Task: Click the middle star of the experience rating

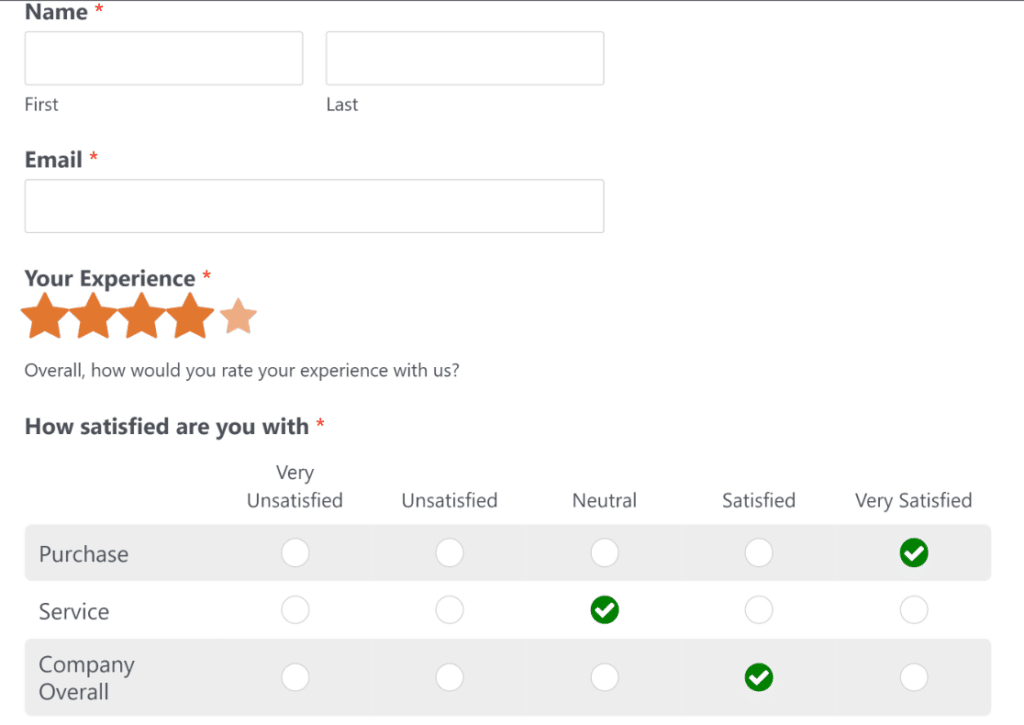Action: click(x=141, y=315)
